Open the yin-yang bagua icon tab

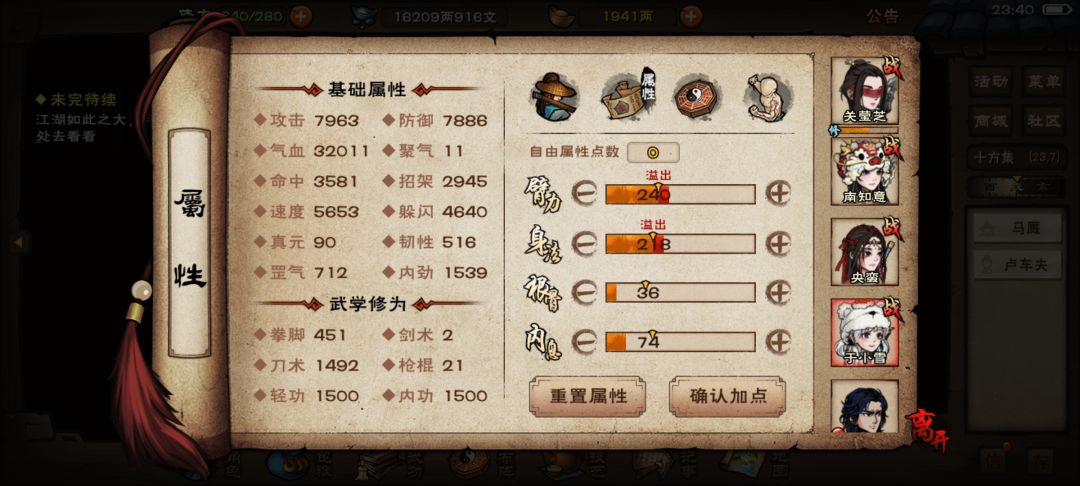[x=696, y=96]
